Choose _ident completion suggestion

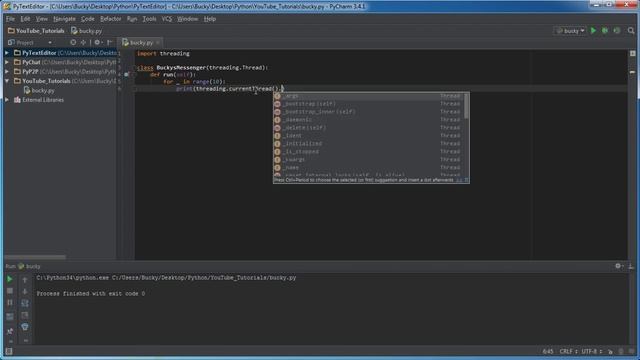point(369,136)
